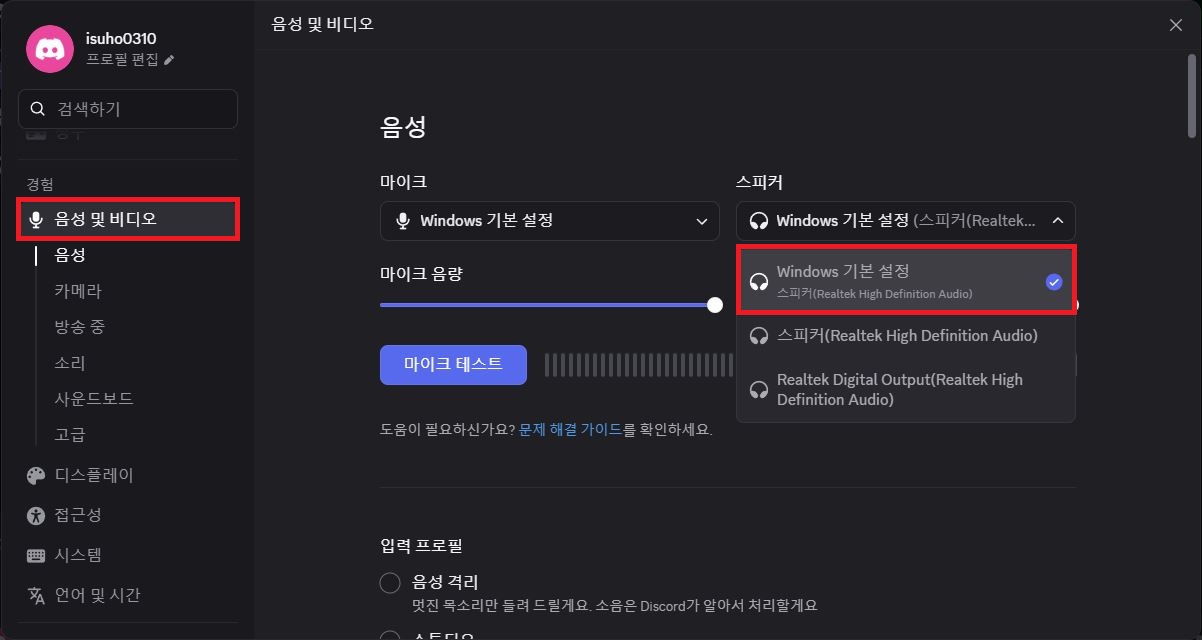This screenshot has width=1202, height=640.
Task: Open the 접근성 settings category
Action: tap(128, 515)
